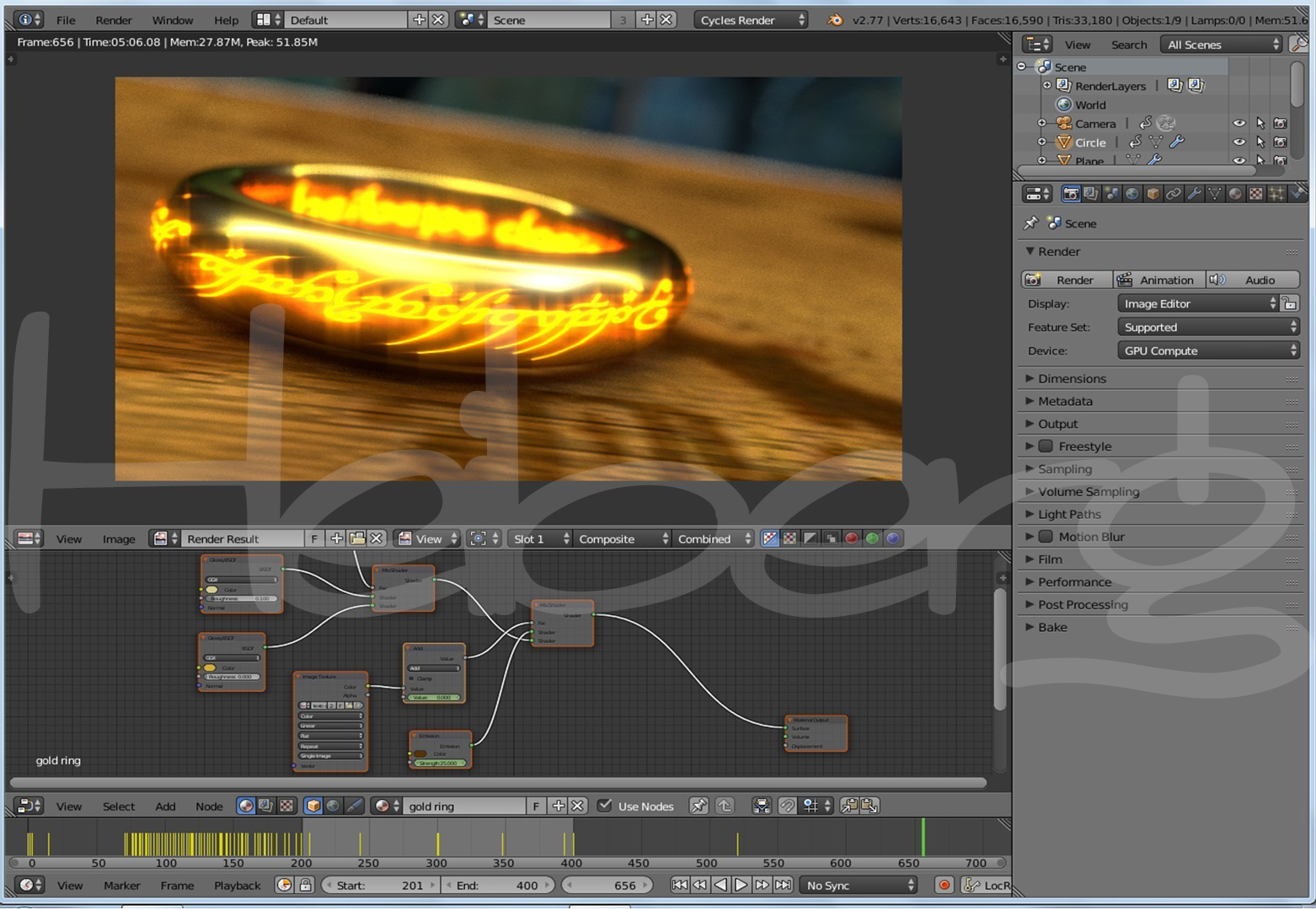The height and width of the screenshot is (910, 1316).
Task: Open the node editor Add menu
Action: pyautogui.click(x=165, y=806)
